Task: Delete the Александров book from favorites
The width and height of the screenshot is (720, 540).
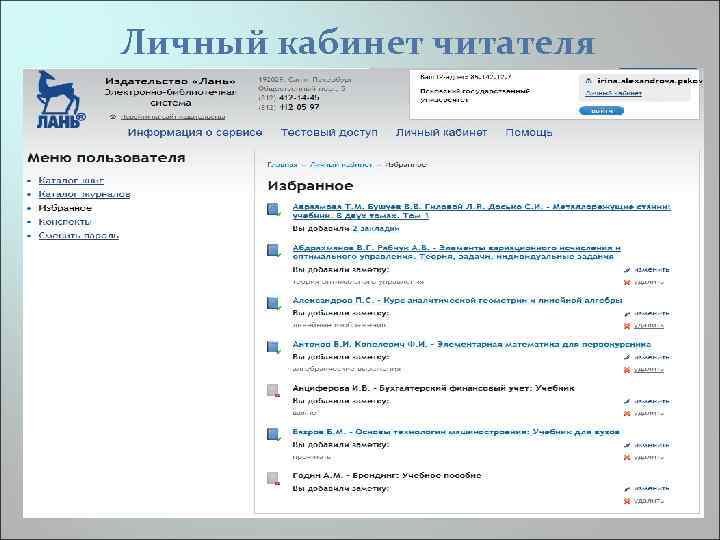Action: click(x=644, y=326)
